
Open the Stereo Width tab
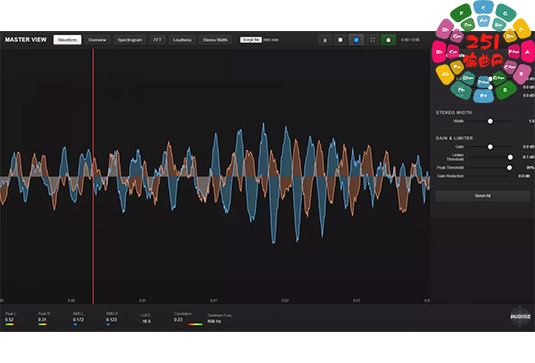(x=215, y=40)
